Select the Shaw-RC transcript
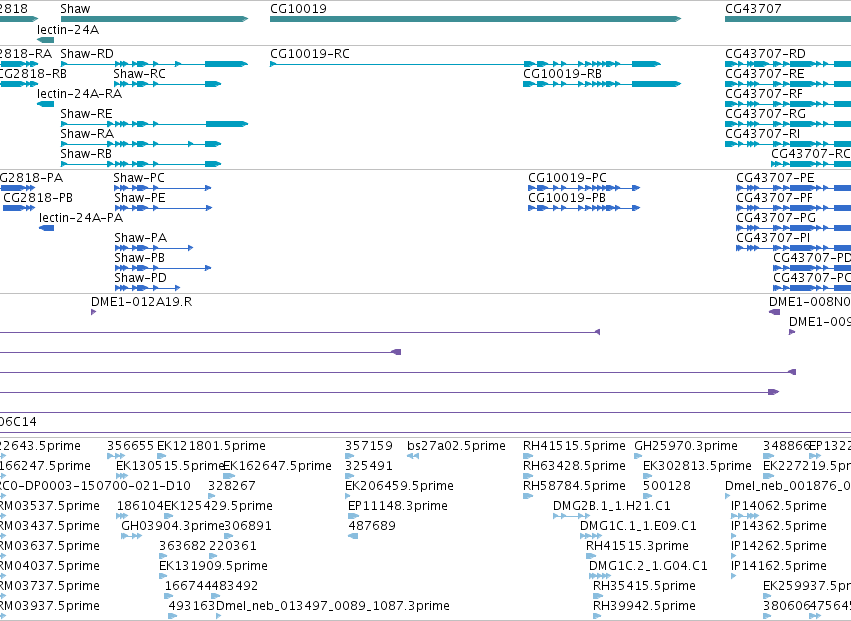The height and width of the screenshot is (621, 851). 167,84
